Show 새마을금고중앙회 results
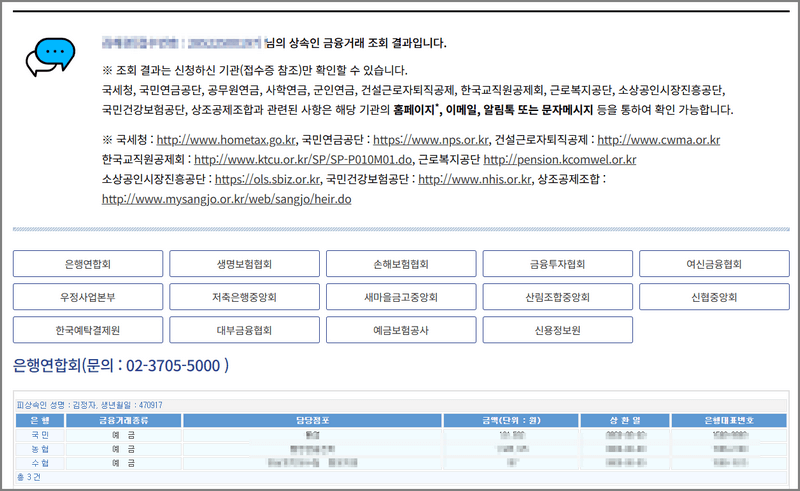Image resolution: width=800 pixels, height=491 pixels. 401,297
